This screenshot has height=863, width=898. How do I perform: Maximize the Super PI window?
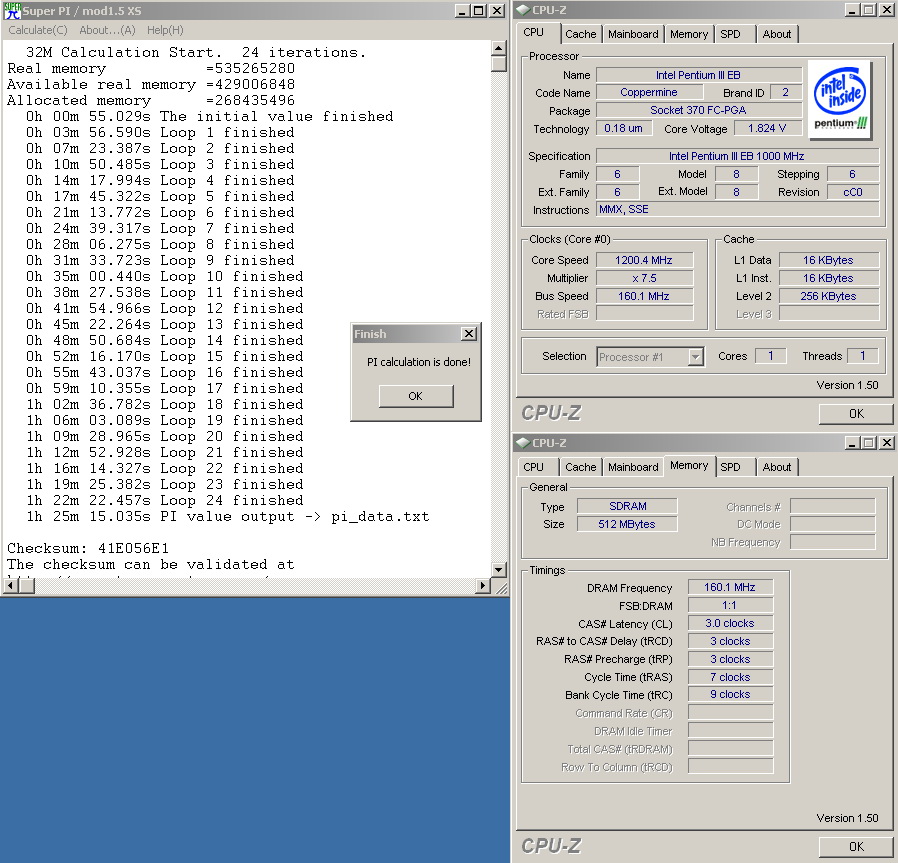click(x=479, y=10)
